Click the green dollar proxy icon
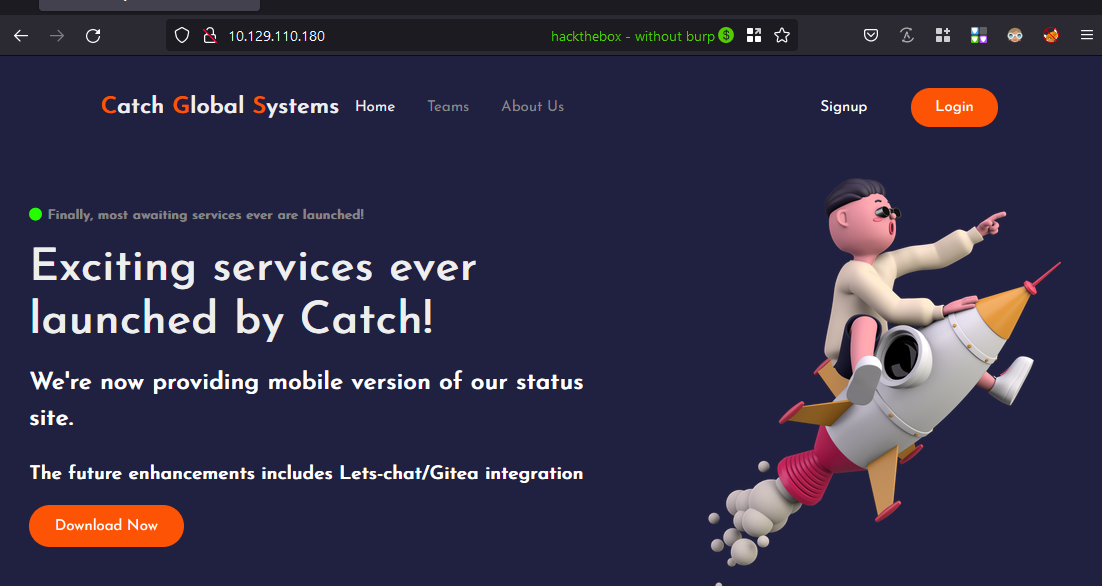Screen dimensions: 1102x586 click(726, 36)
